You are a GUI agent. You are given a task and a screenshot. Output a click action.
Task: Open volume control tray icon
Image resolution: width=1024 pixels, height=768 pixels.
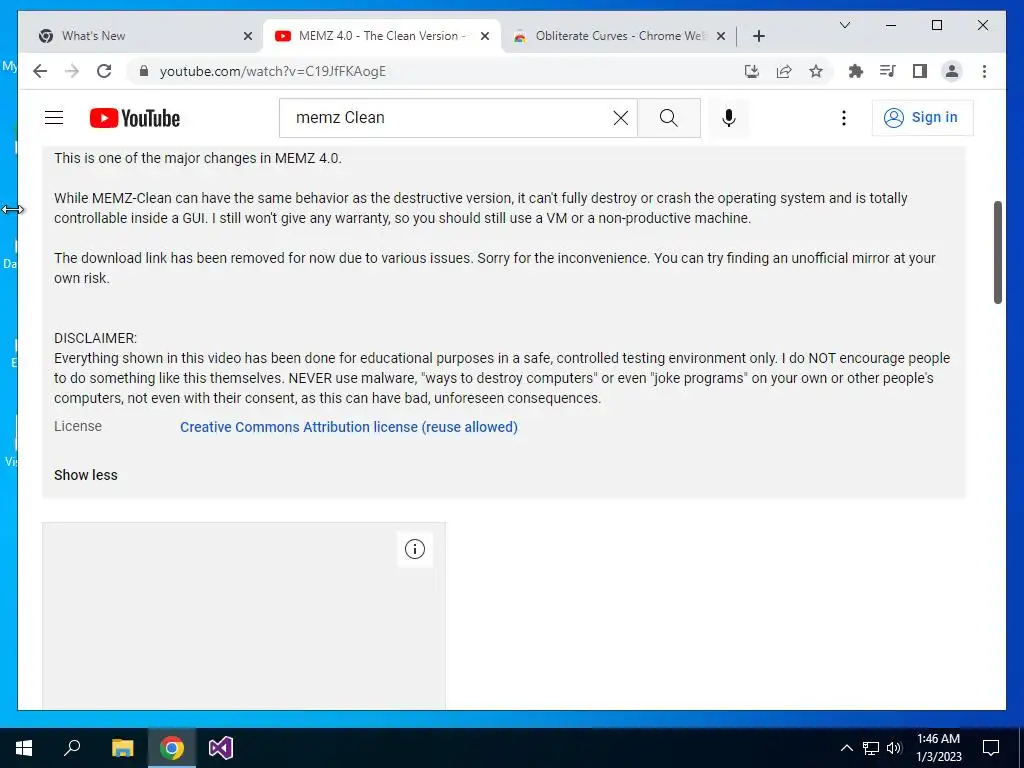click(894, 748)
